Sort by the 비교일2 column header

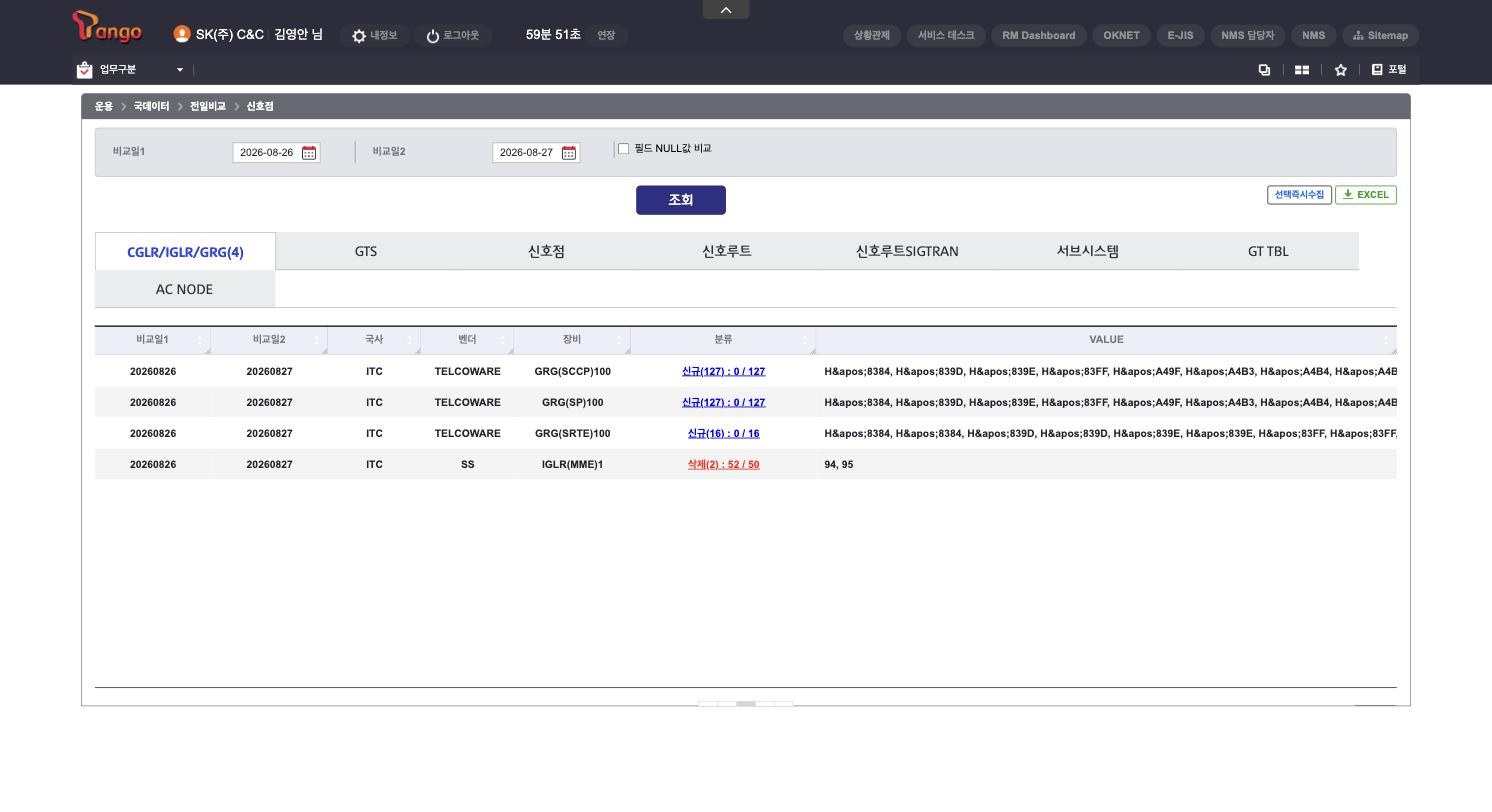click(269, 340)
